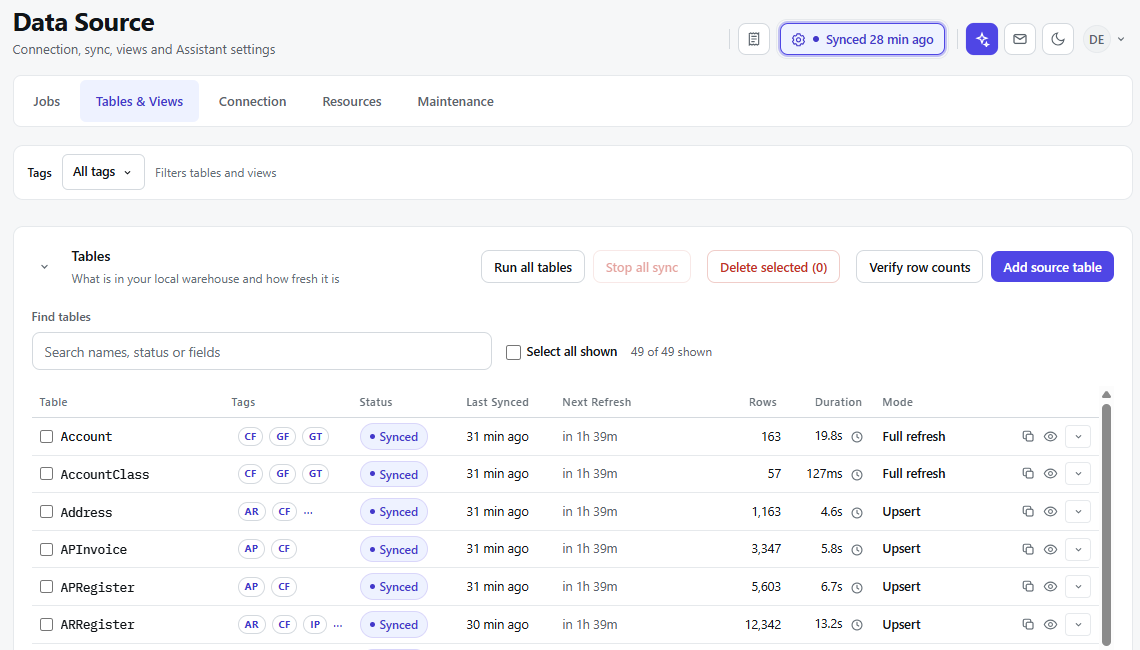The height and width of the screenshot is (650, 1140).
Task: Switch to dark mode moon icon
Action: point(1058,39)
